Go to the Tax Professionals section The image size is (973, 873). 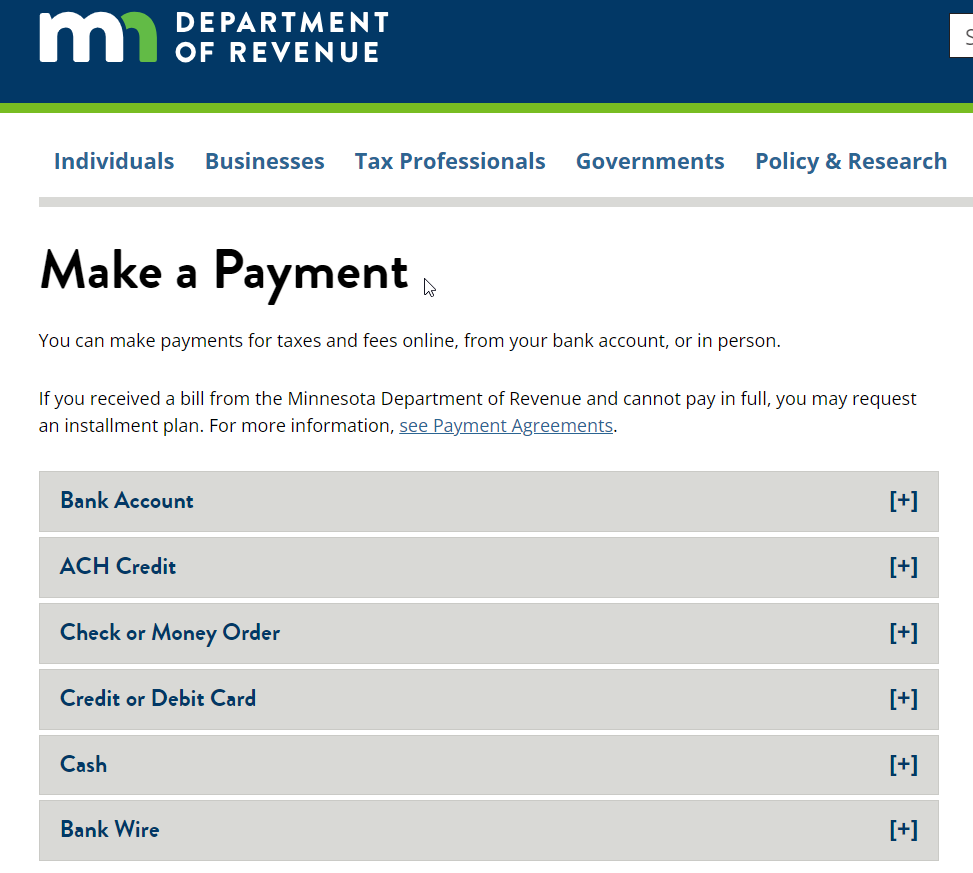click(x=450, y=161)
